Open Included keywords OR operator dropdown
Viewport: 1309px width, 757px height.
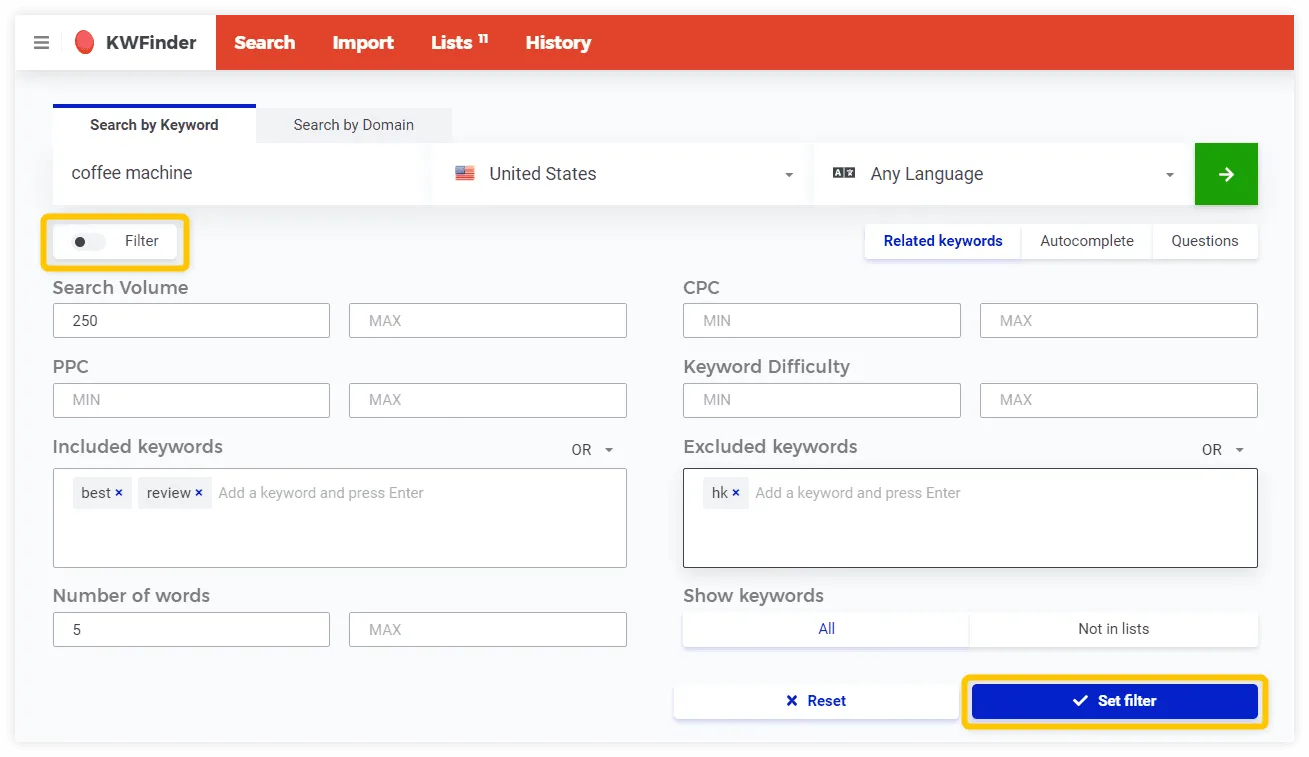coord(593,450)
